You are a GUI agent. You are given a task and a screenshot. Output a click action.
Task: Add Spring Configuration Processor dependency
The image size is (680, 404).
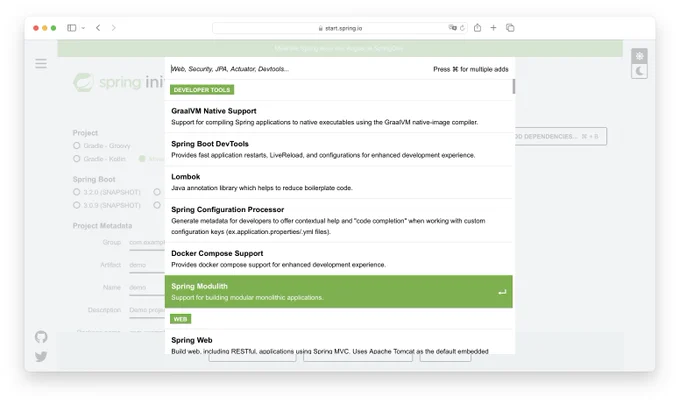point(339,221)
